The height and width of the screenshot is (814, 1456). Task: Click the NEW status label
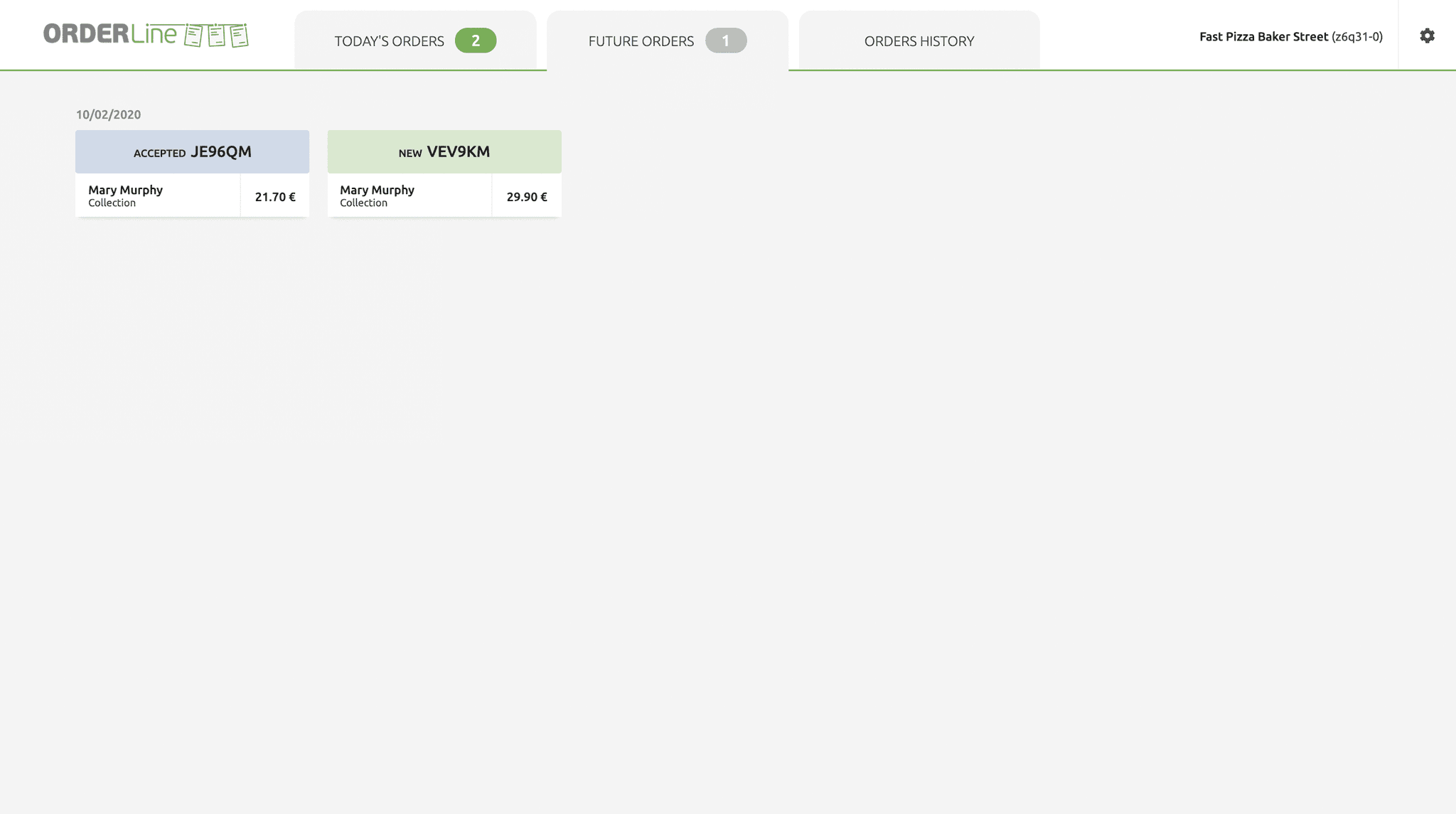pyautogui.click(x=409, y=152)
